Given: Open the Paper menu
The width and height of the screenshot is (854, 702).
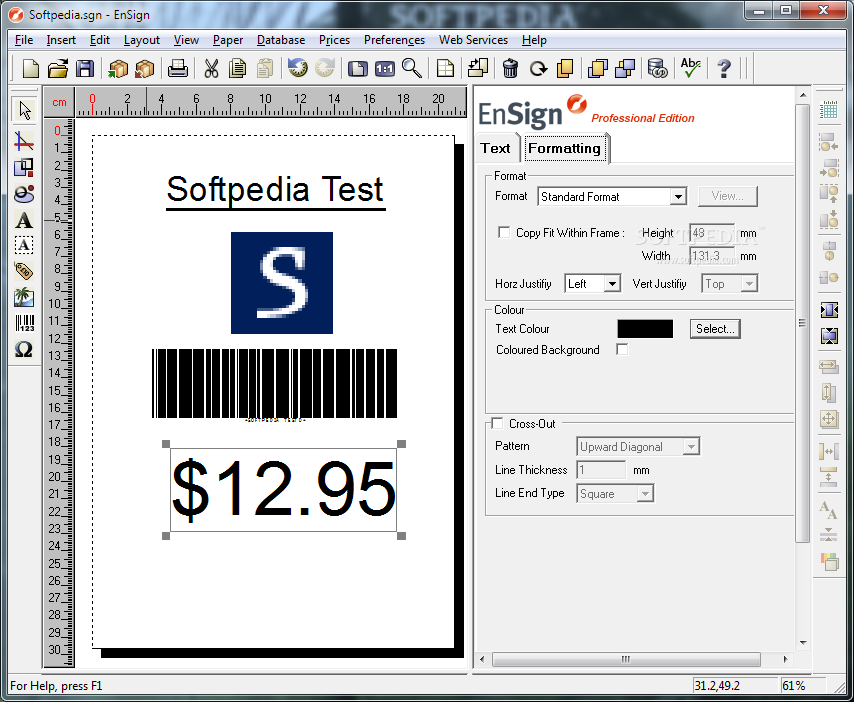Looking at the screenshot, I should coord(228,40).
